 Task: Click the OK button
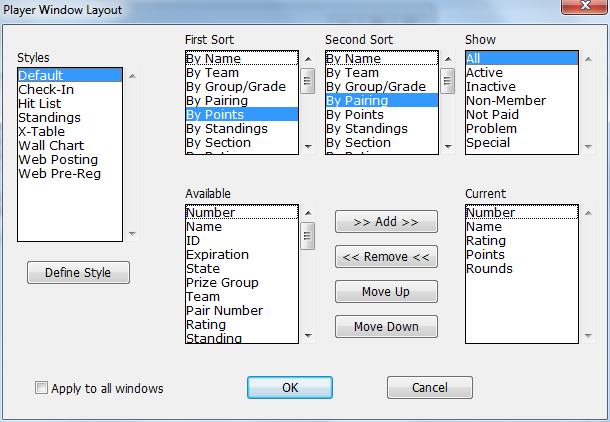(x=290, y=388)
